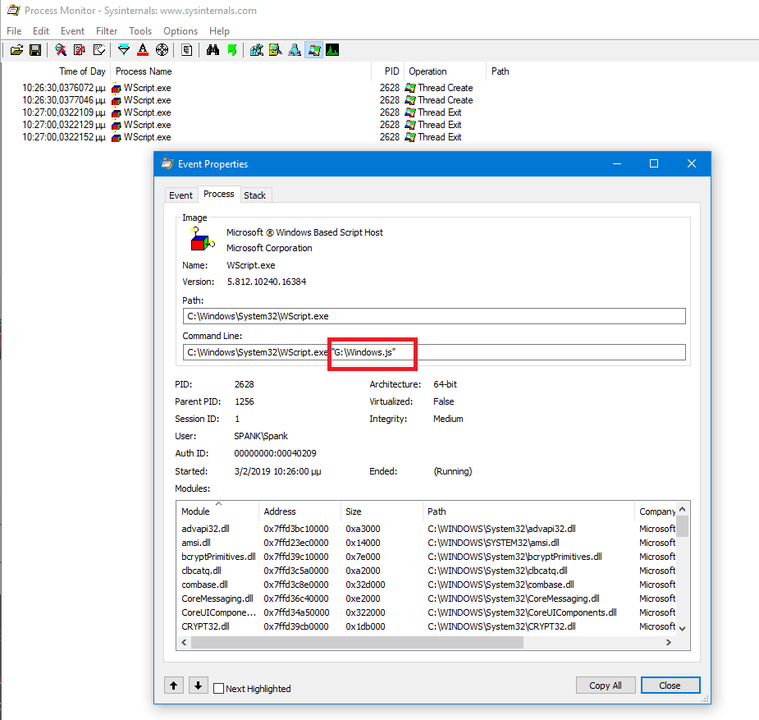Go to previous event with up arrow button

174,685
